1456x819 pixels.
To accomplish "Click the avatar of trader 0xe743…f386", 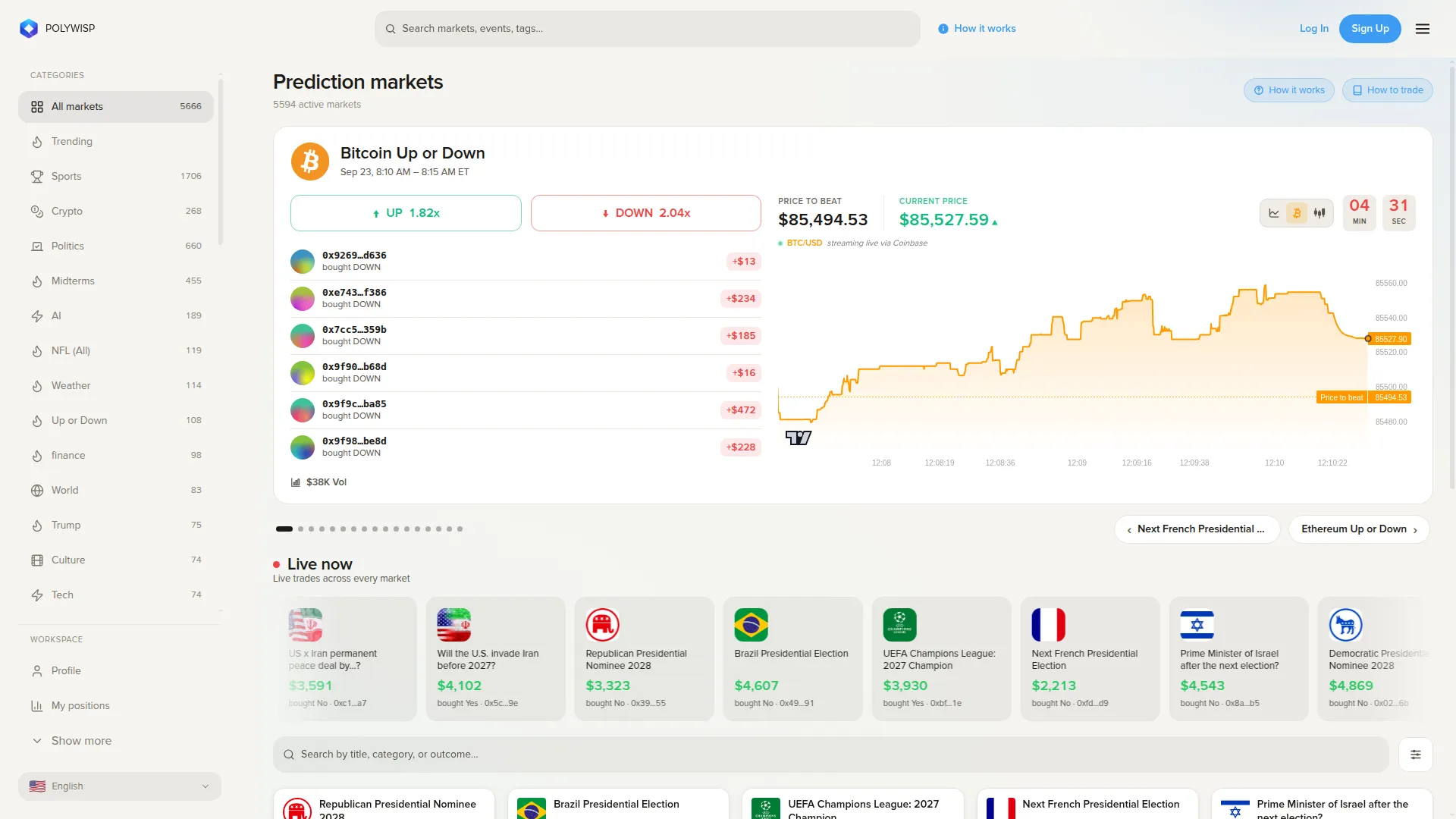I will (303, 299).
